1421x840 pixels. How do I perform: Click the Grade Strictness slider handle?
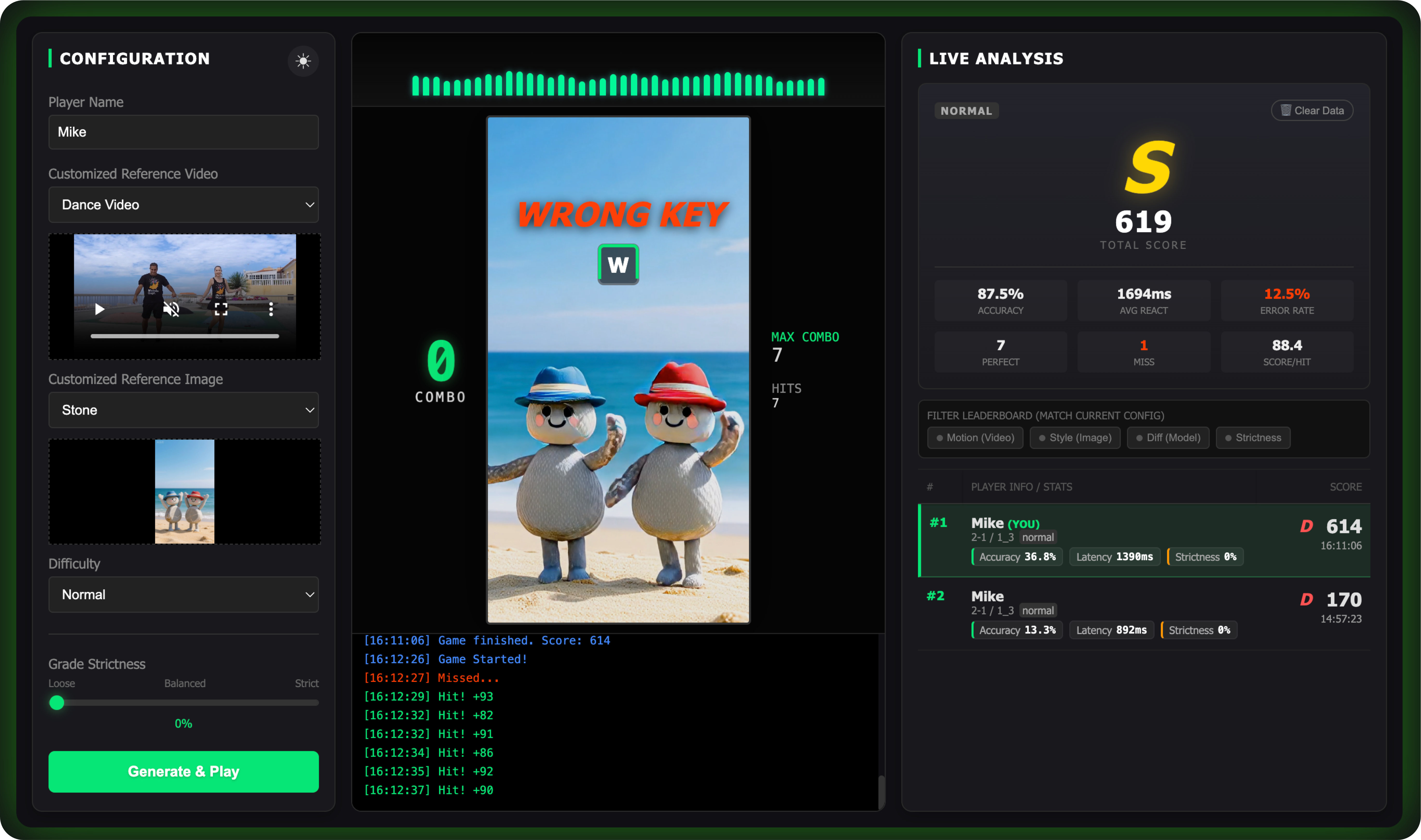[57, 702]
